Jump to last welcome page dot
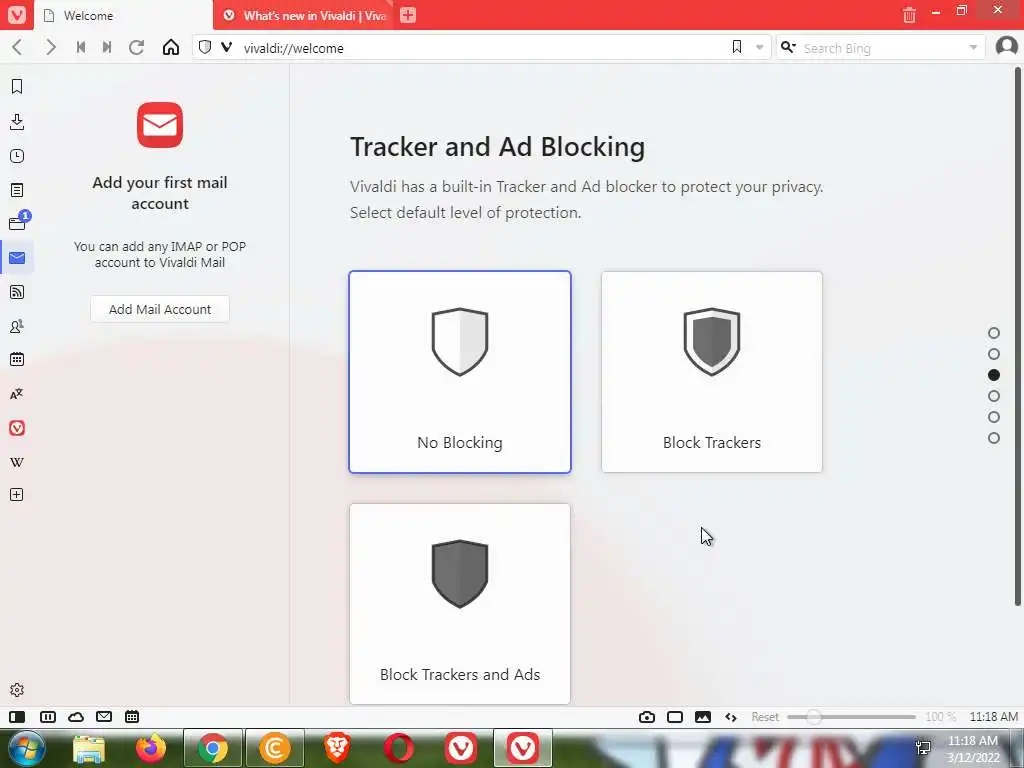 point(994,438)
